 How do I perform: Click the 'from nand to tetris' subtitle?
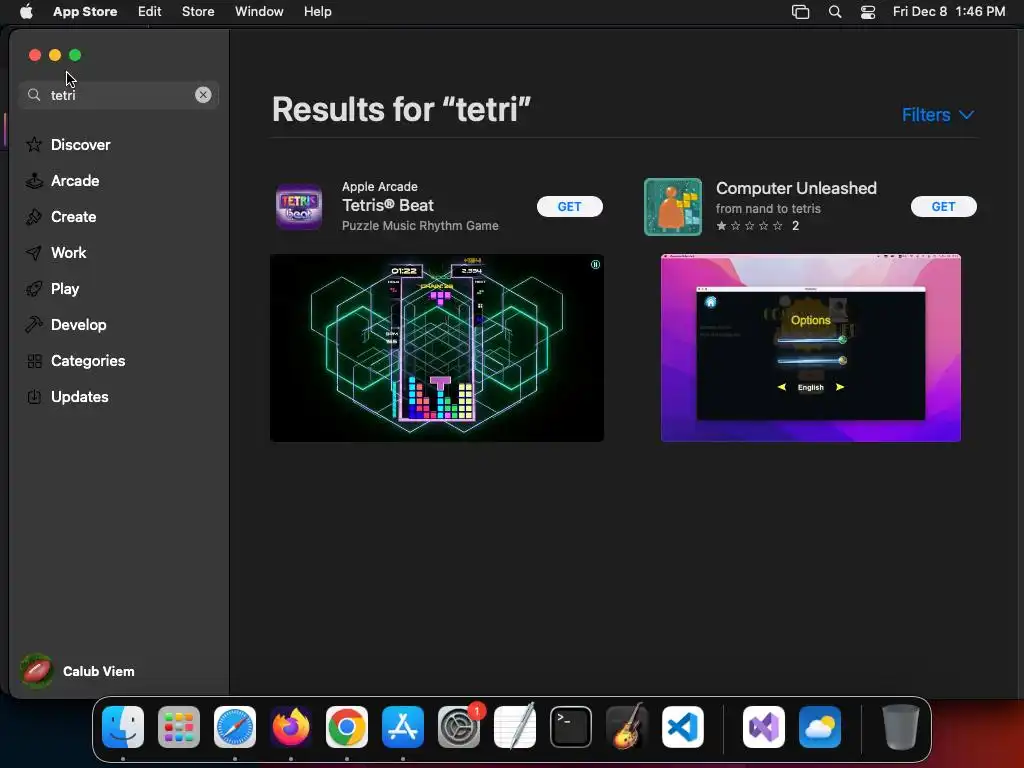pyautogui.click(x=768, y=208)
